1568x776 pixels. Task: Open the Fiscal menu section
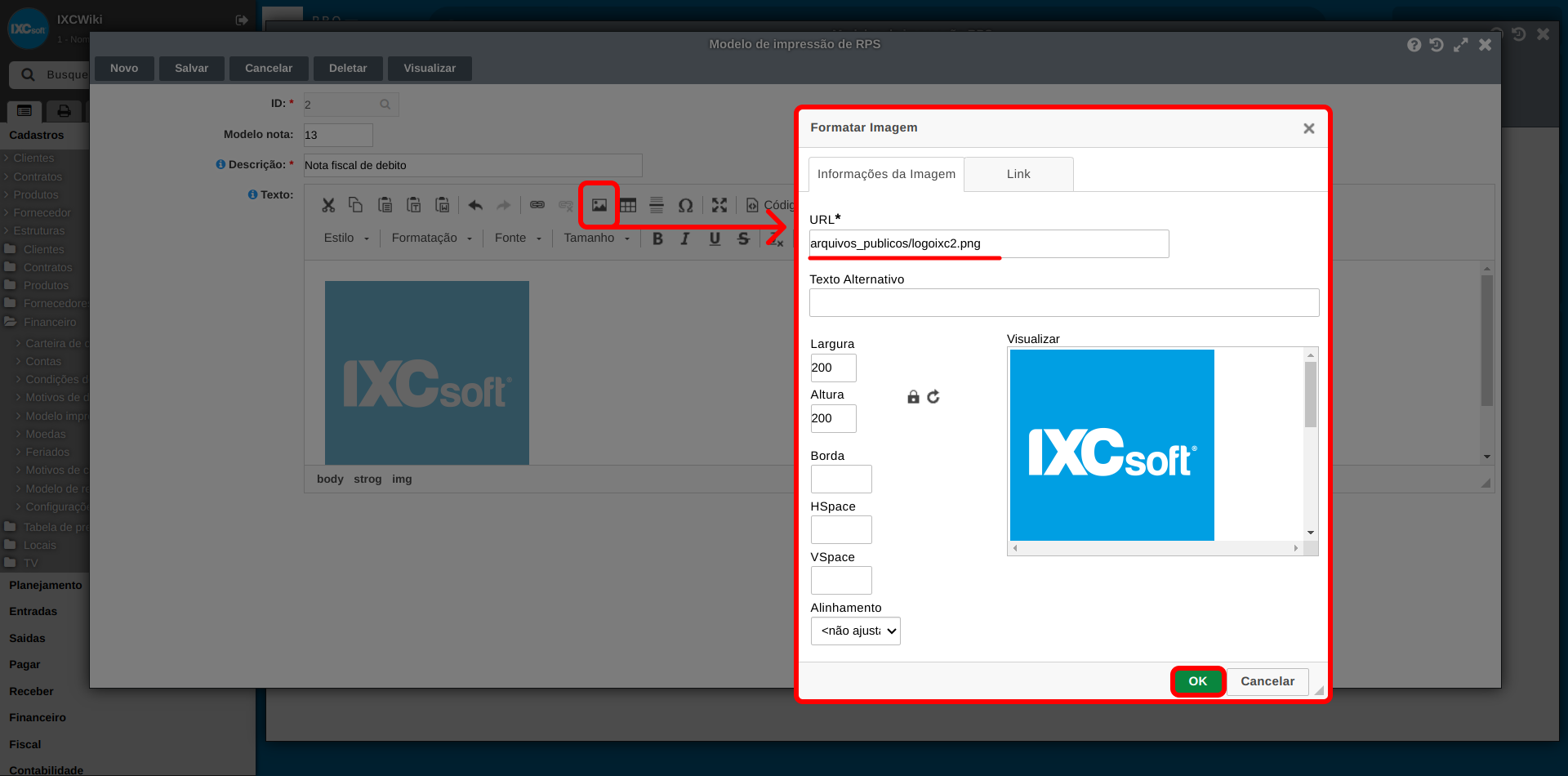click(x=24, y=744)
